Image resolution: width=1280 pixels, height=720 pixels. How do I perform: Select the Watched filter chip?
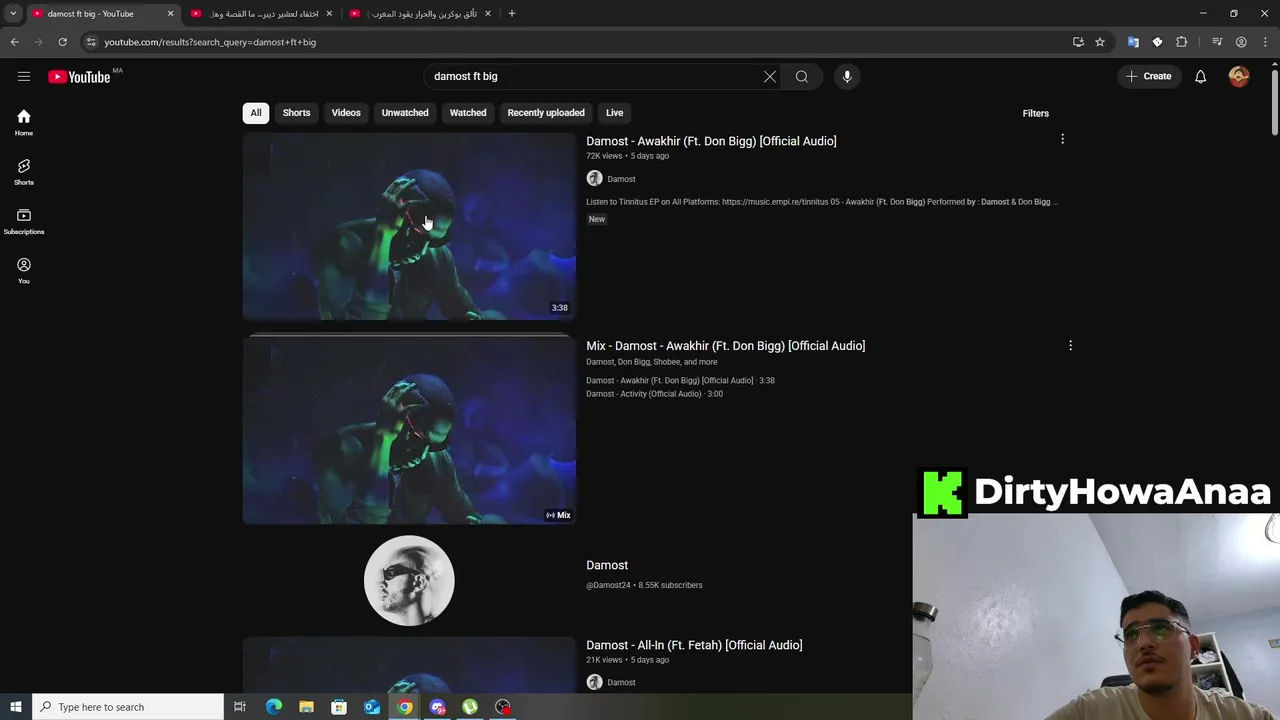click(x=468, y=113)
